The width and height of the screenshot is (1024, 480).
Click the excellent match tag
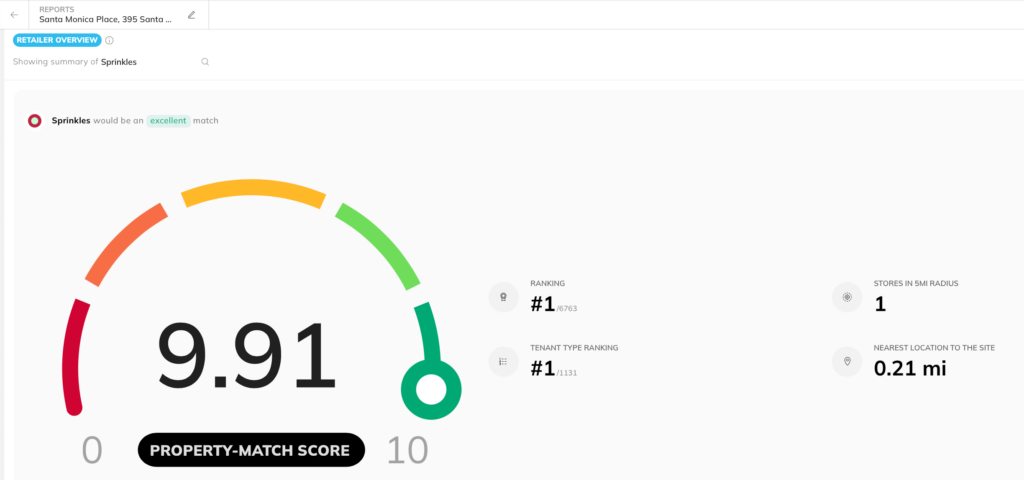[168, 121]
